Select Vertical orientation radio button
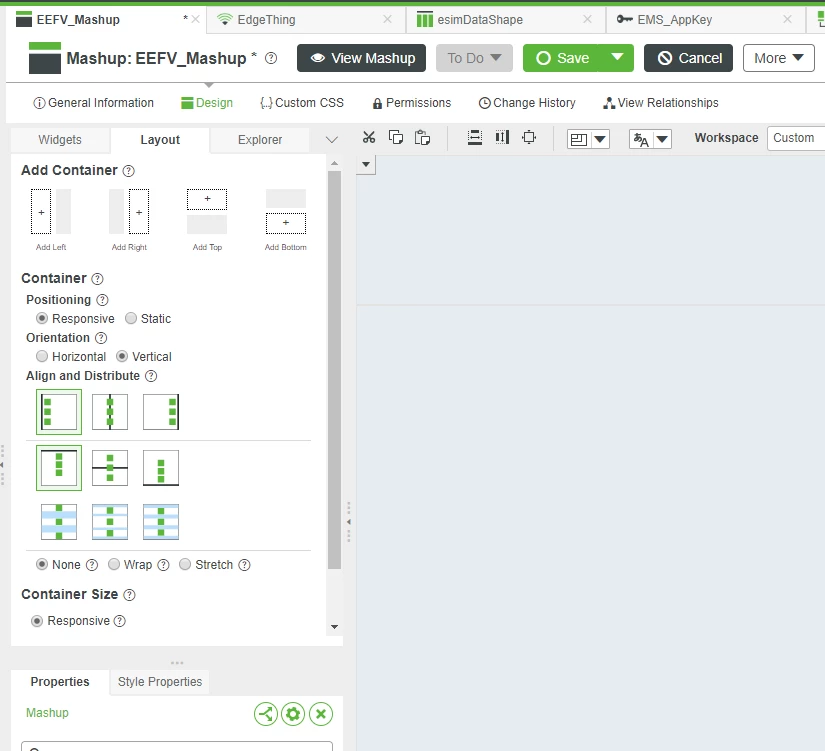The height and width of the screenshot is (751, 825). (122, 356)
